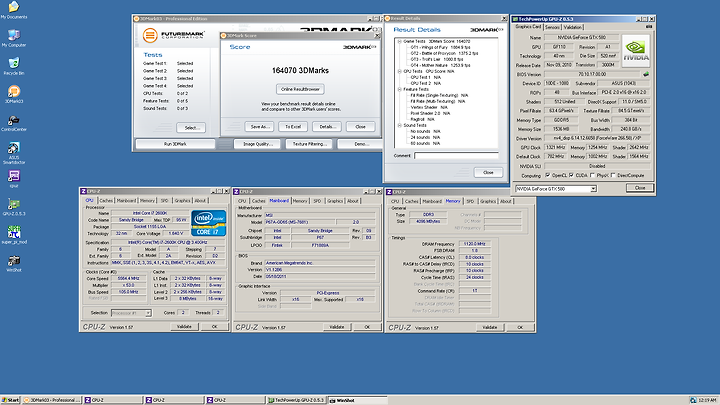Click Details button in Score dialog
This screenshot has width=720, height=405.
[327, 127]
